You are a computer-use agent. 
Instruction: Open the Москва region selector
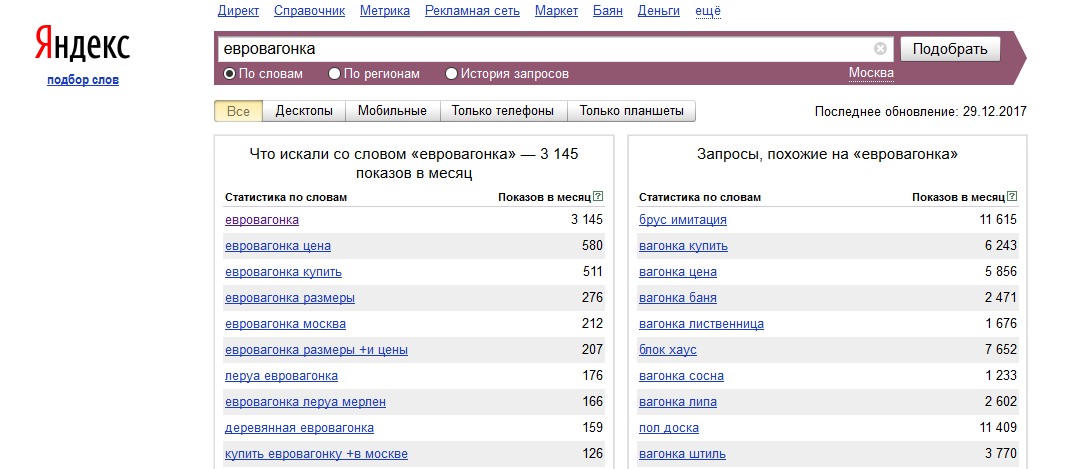tap(871, 73)
